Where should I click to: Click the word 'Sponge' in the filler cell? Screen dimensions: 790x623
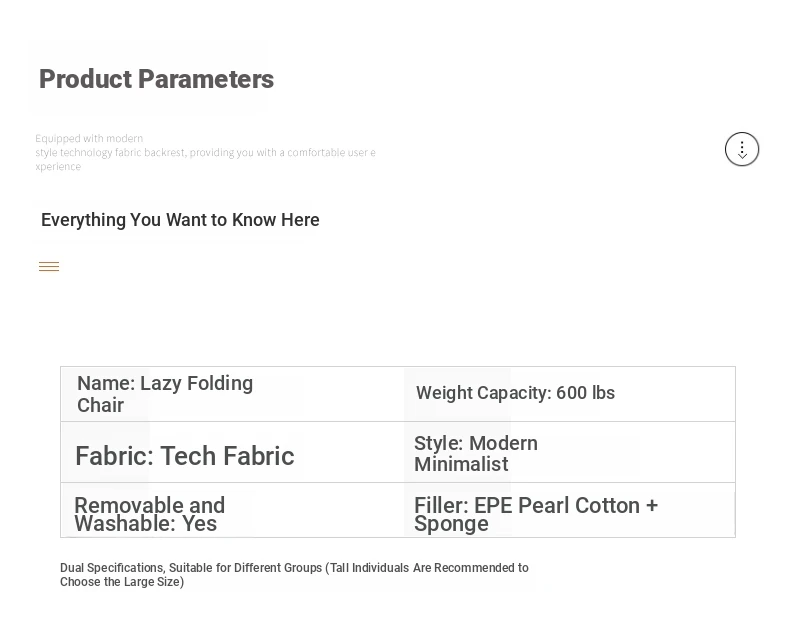click(x=451, y=524)
